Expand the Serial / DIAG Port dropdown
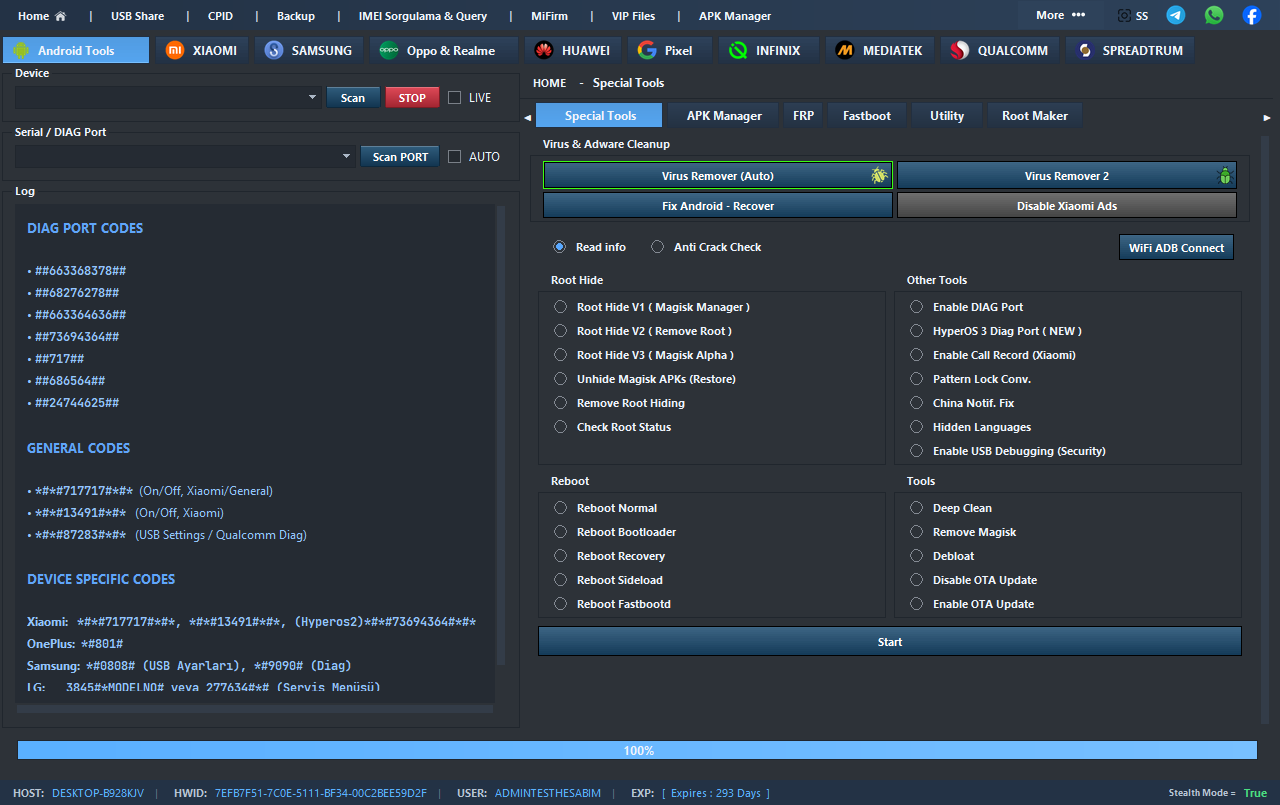1280x805 pixels. pyautogui.click(x=347, y=157)
